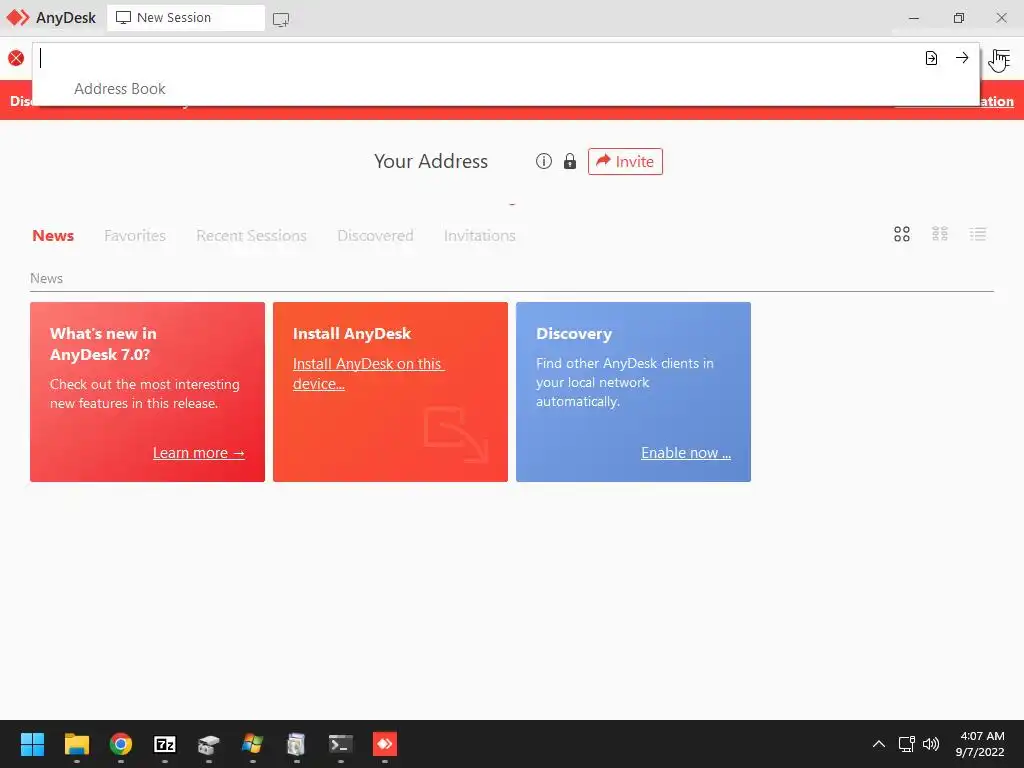Open the Recent Sessions tab

(x=251, y=236)
